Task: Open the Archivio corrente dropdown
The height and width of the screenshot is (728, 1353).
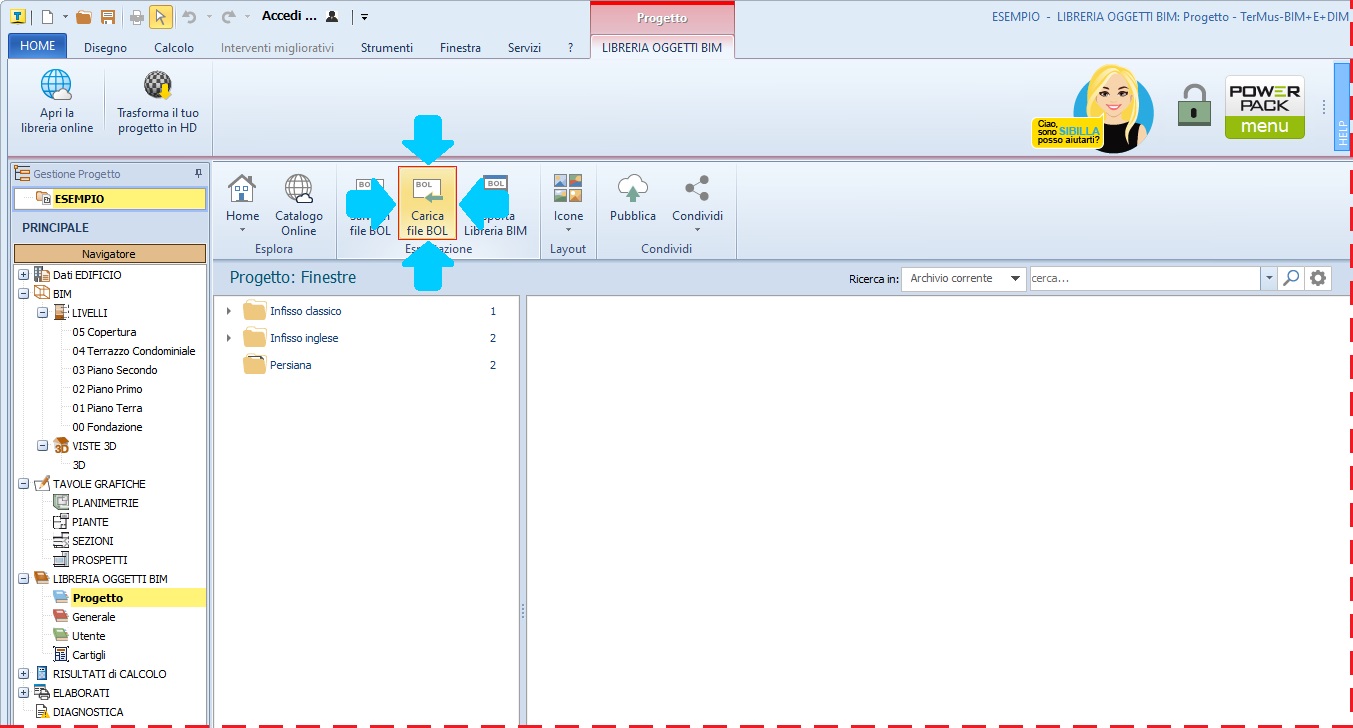Action: click(x=1016, y=278)
